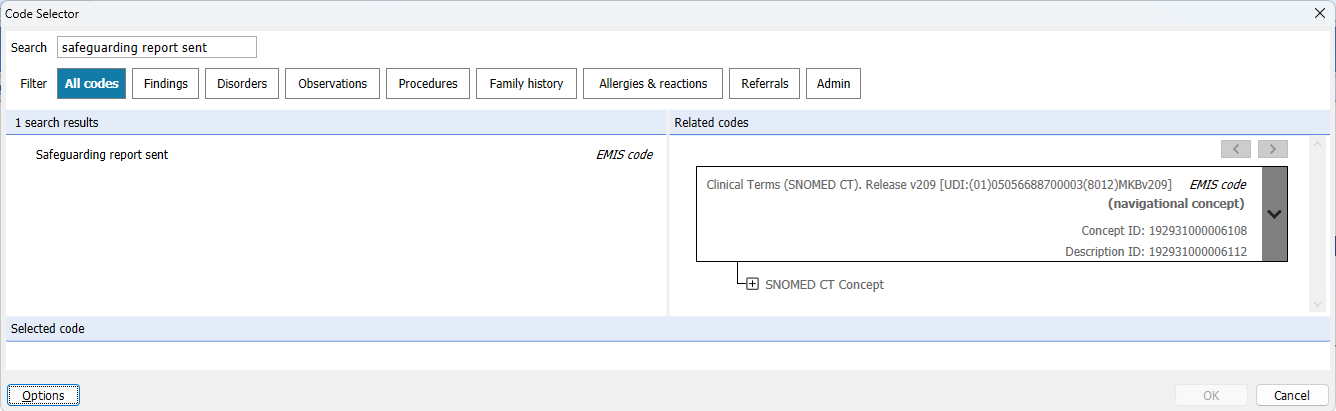Open the navigational concept chevron dropdown
This screenshot has height=411, width=1336.
coord(1274,214)
